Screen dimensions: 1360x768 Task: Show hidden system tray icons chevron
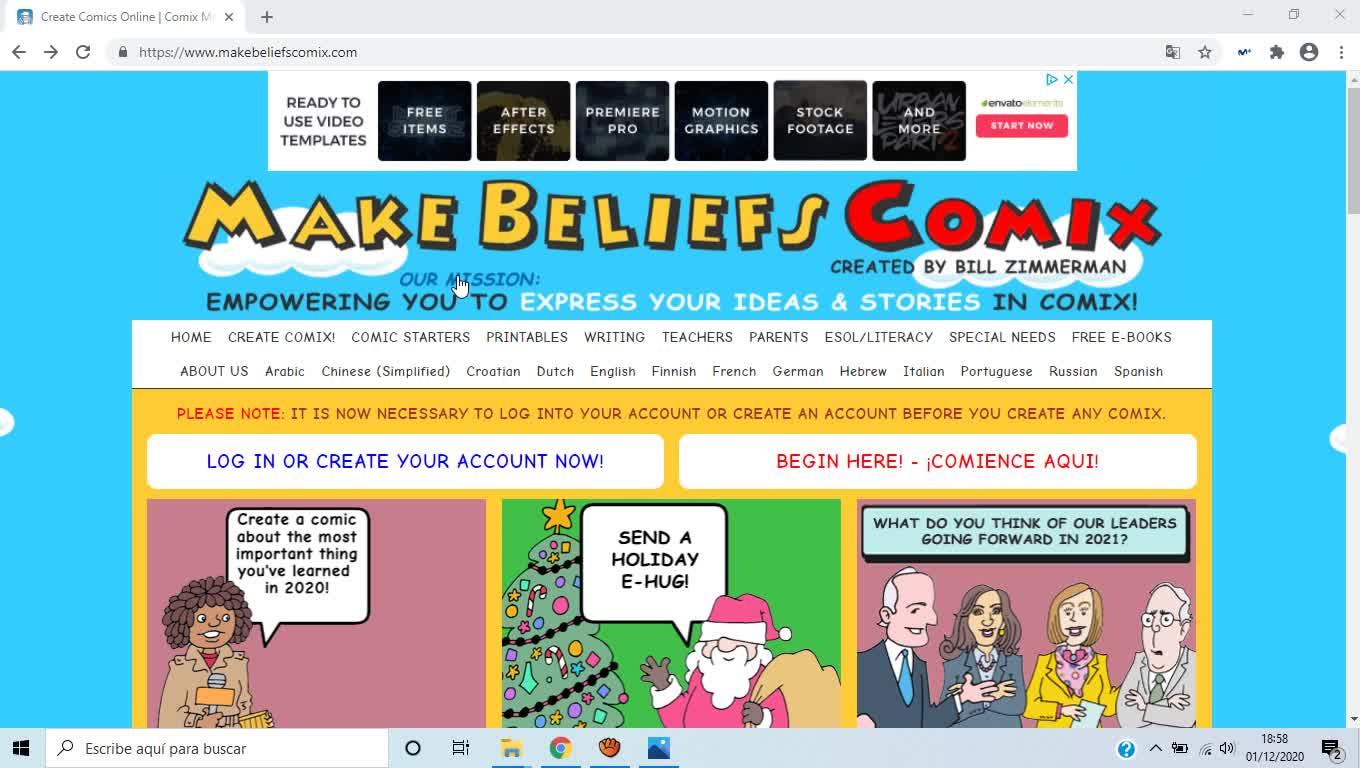click(x=1155, y=748)
